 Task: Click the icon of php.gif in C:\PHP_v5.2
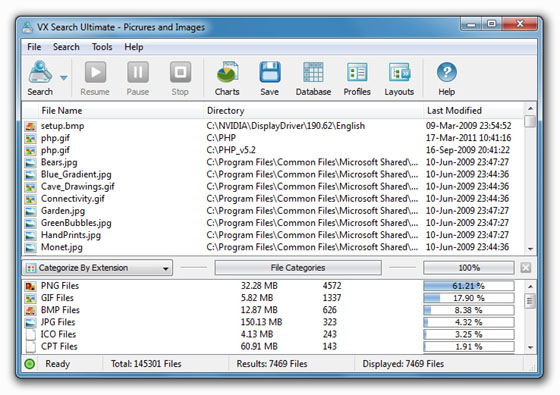[30, 150]
